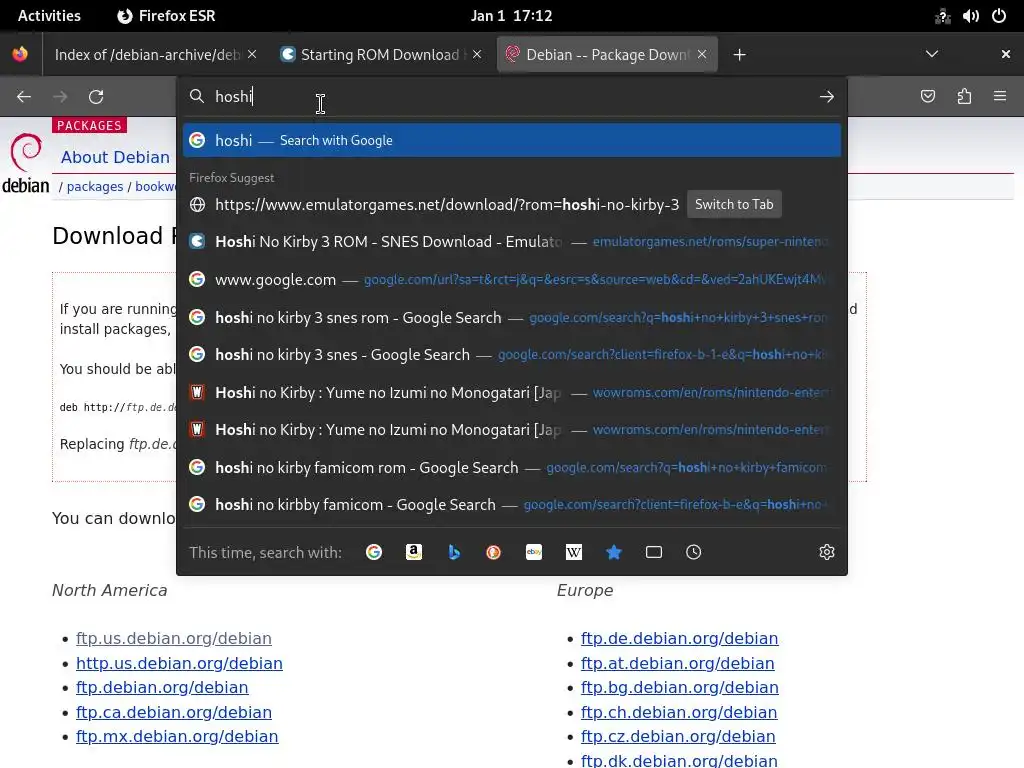
Task: Open ftp.mx.debian.org/debian mirror
Action: click(x=177, y=737)
